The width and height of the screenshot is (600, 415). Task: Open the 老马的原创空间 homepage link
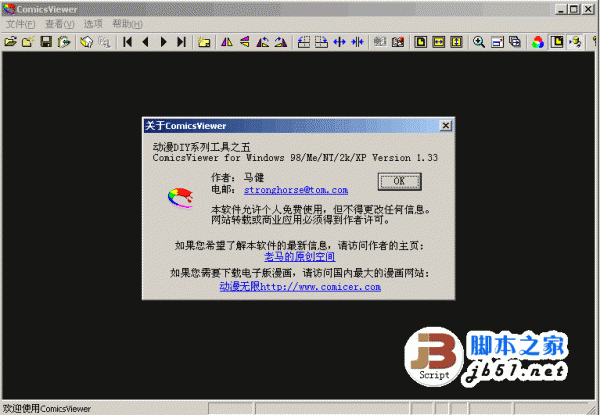[300, 257]
